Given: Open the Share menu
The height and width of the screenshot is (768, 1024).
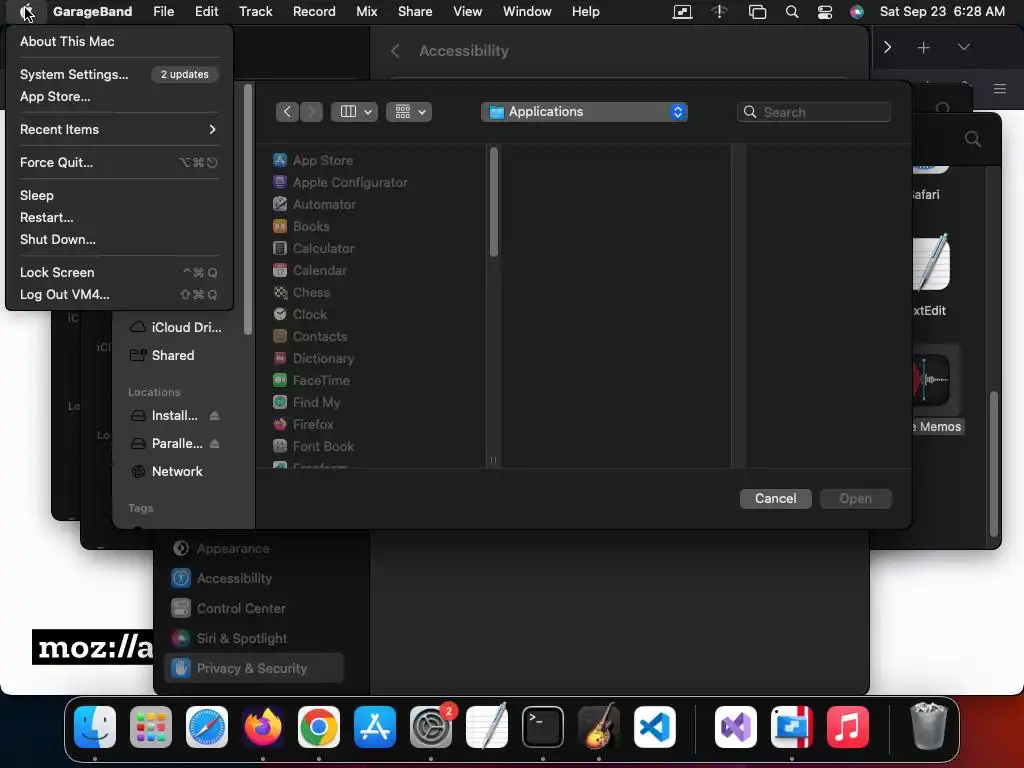Looking at the screenshot, I should click(x=415, y=12).
